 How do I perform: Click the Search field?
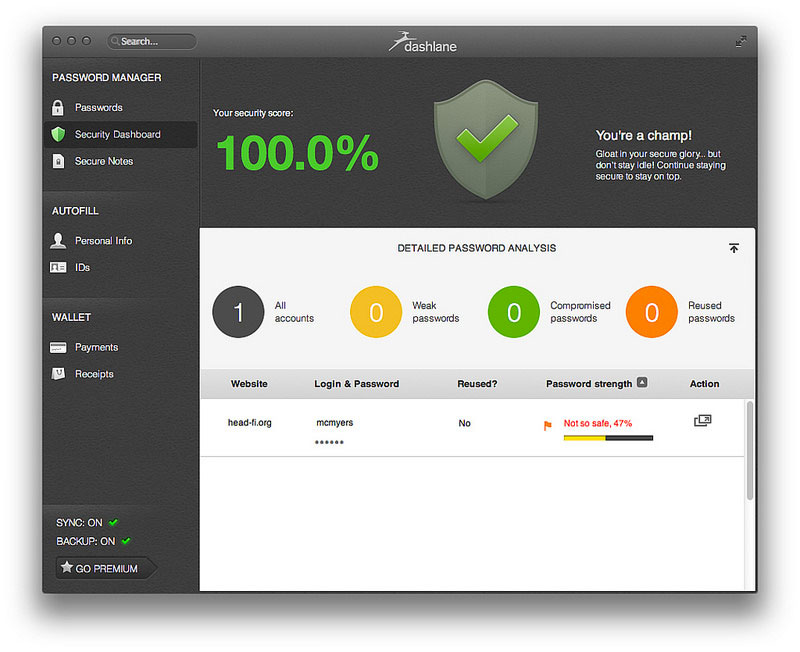152,41
